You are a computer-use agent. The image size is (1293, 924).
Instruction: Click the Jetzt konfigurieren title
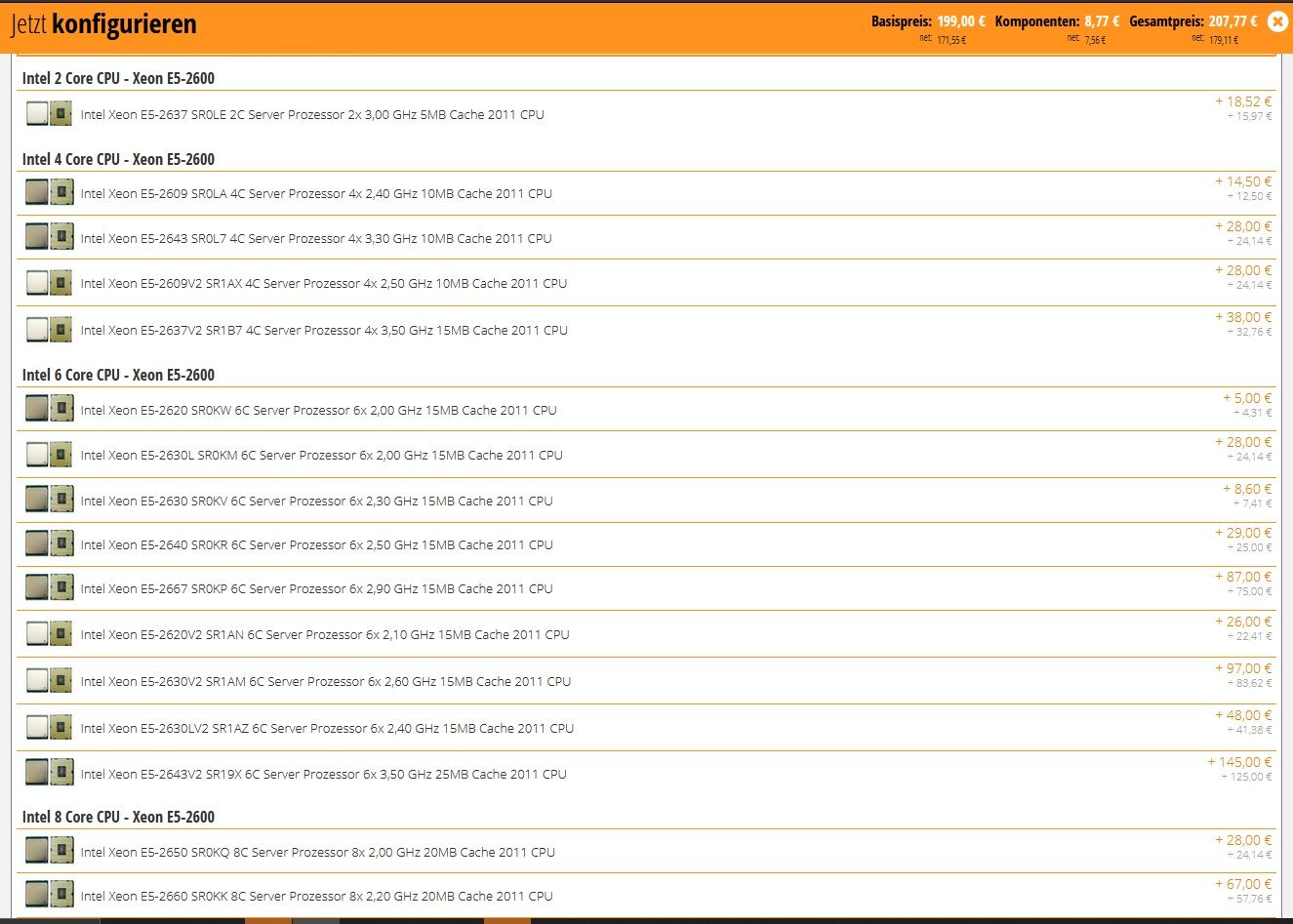click(103, 24)
